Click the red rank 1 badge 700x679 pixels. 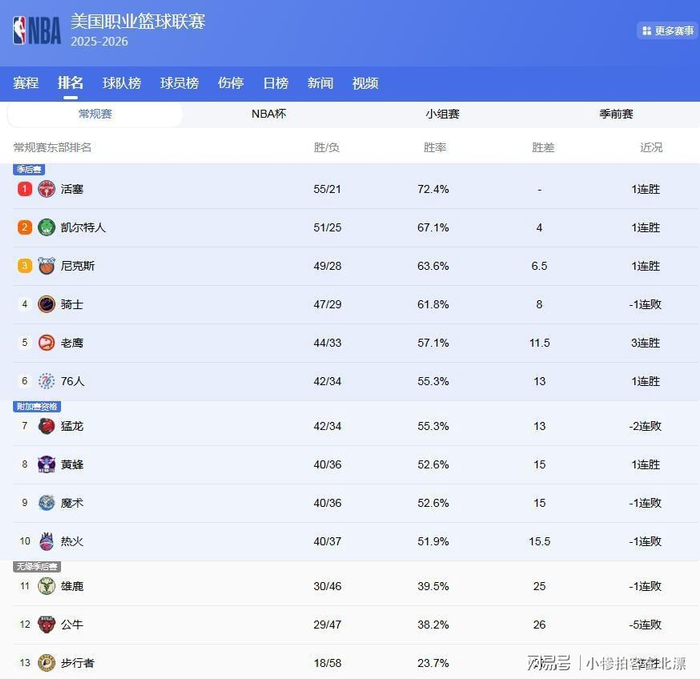coord(25,189)
